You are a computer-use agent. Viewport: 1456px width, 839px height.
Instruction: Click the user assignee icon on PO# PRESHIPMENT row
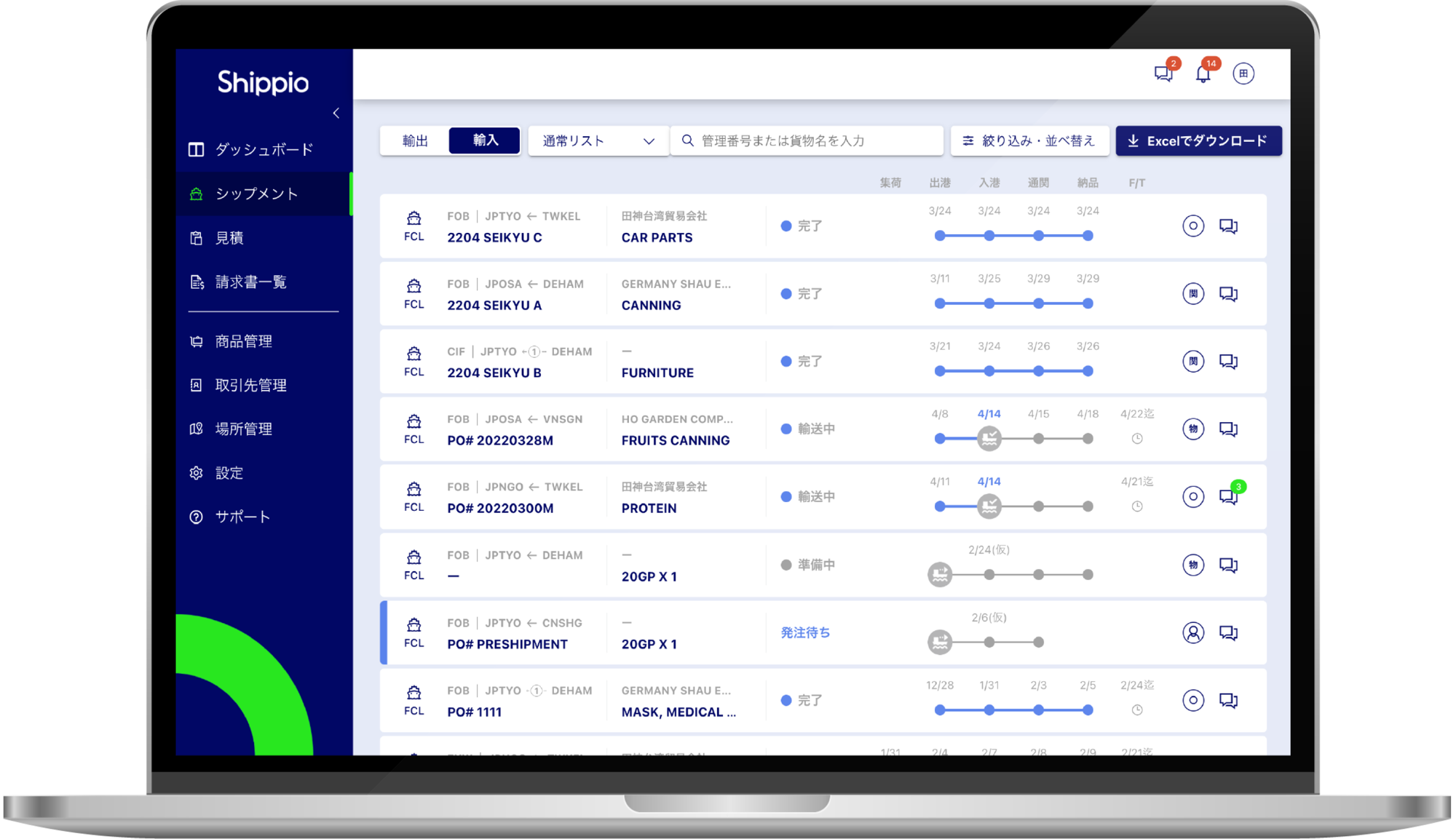click(1193, 633)
